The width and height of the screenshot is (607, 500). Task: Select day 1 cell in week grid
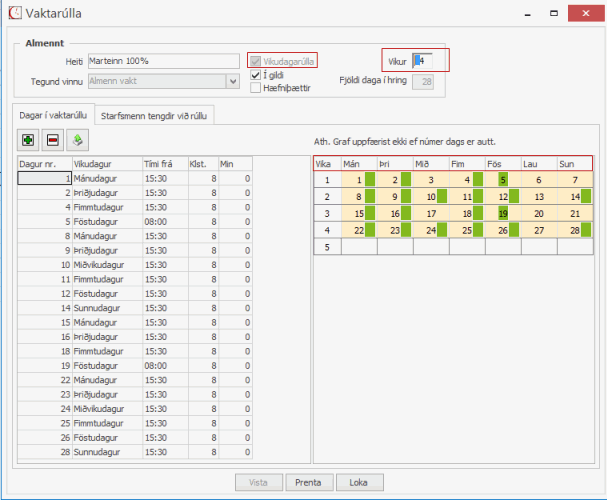point(359,180)
